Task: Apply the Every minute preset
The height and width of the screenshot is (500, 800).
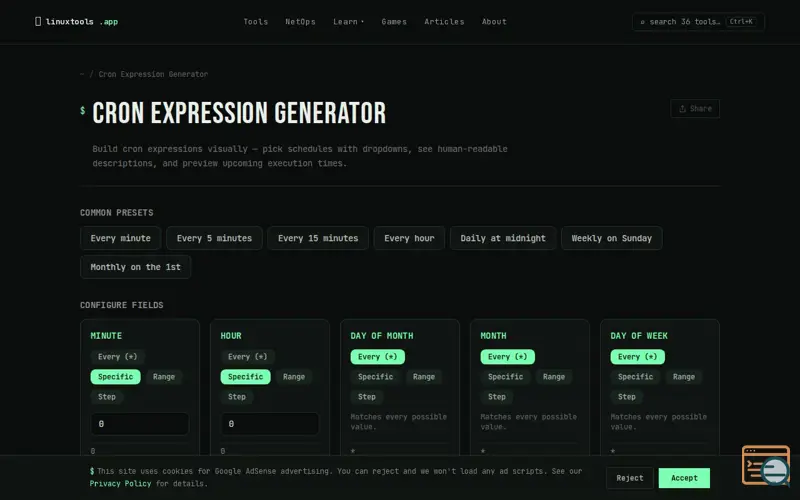Action: tap(120, 238)
